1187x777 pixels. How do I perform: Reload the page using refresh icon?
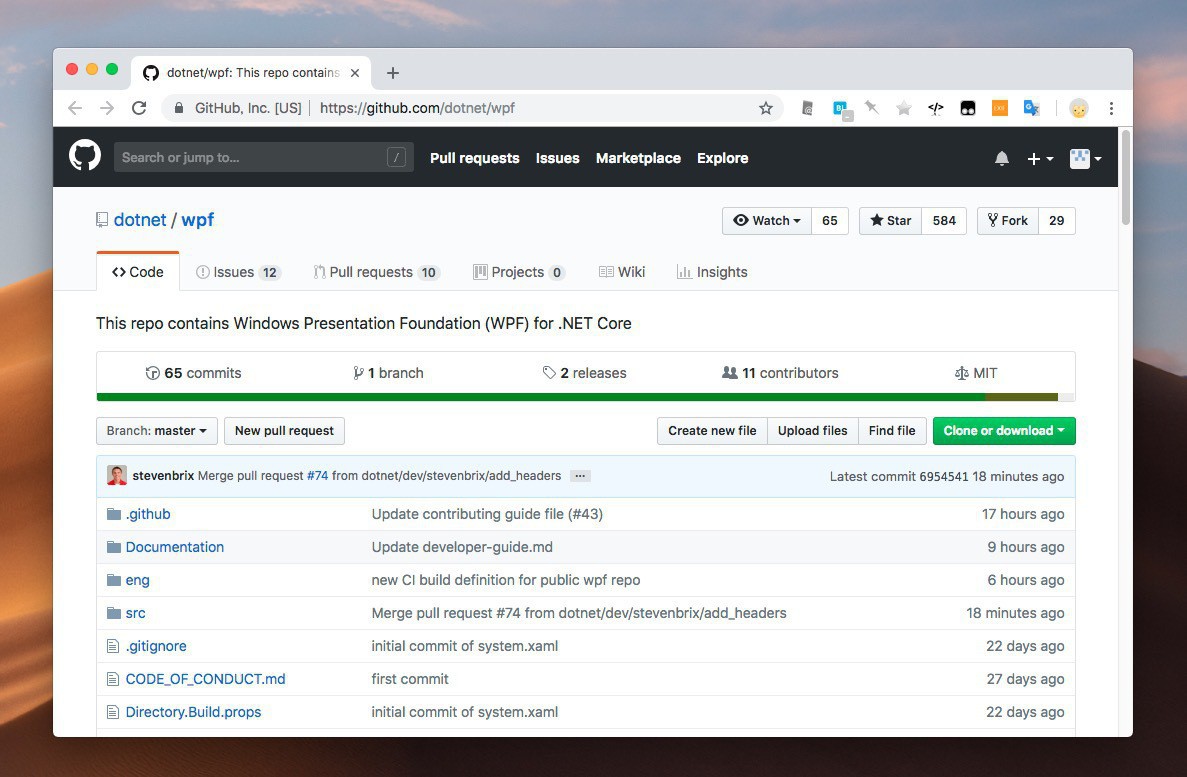click(139, 108)
